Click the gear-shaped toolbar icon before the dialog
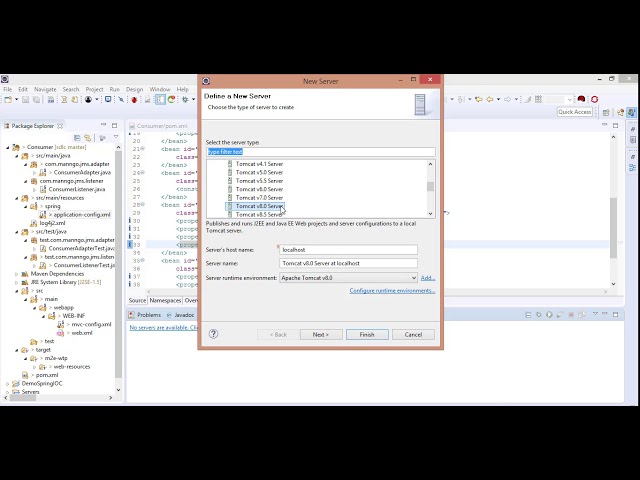This screenshot has height=480, width=640. click(185, 99)
